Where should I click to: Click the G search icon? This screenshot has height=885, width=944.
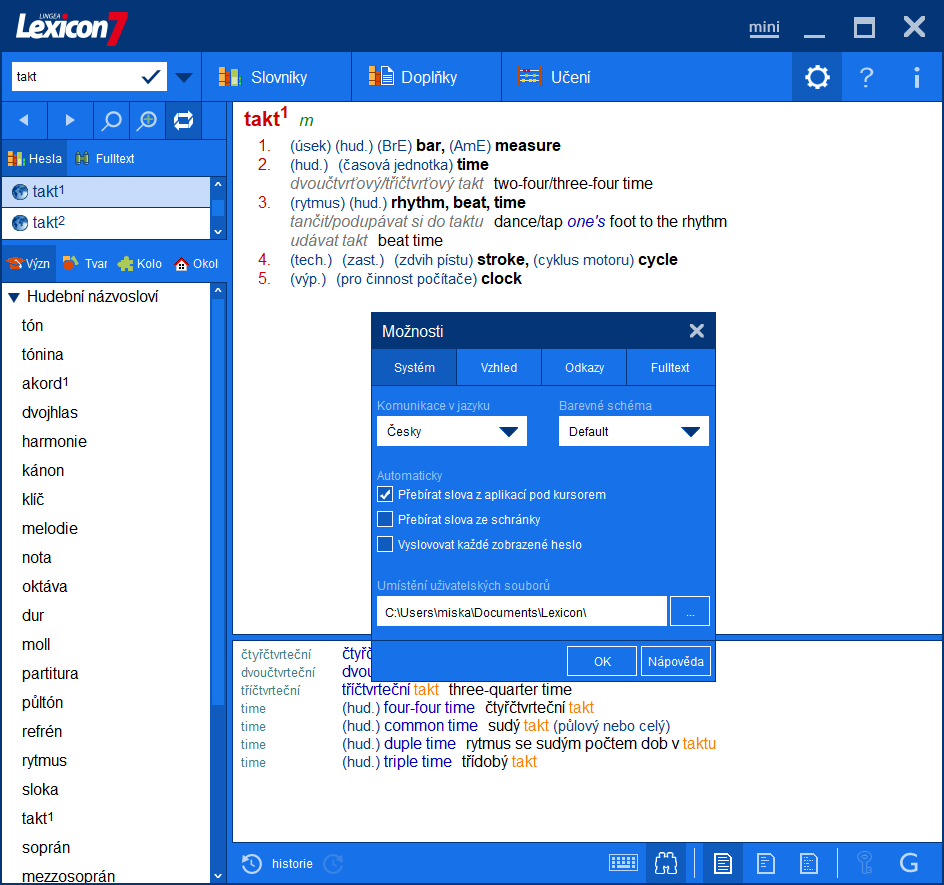click(909, 863)
